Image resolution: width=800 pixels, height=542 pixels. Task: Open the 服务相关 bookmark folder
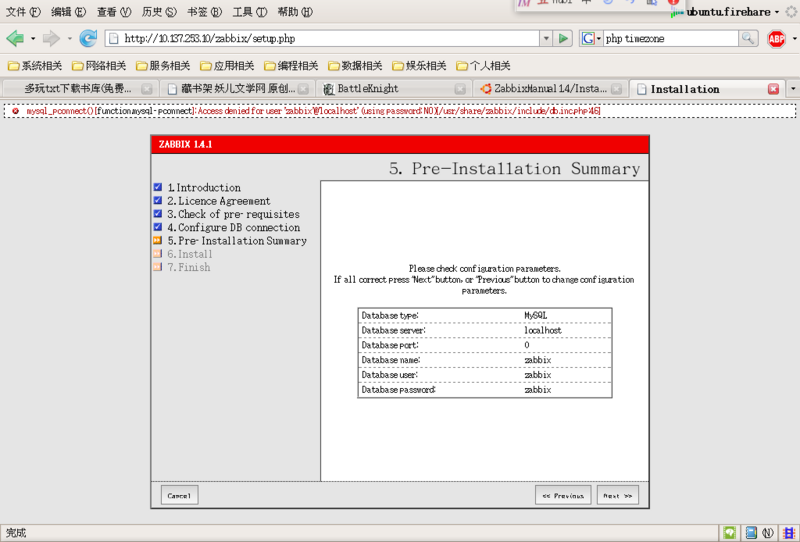(163, 66)
